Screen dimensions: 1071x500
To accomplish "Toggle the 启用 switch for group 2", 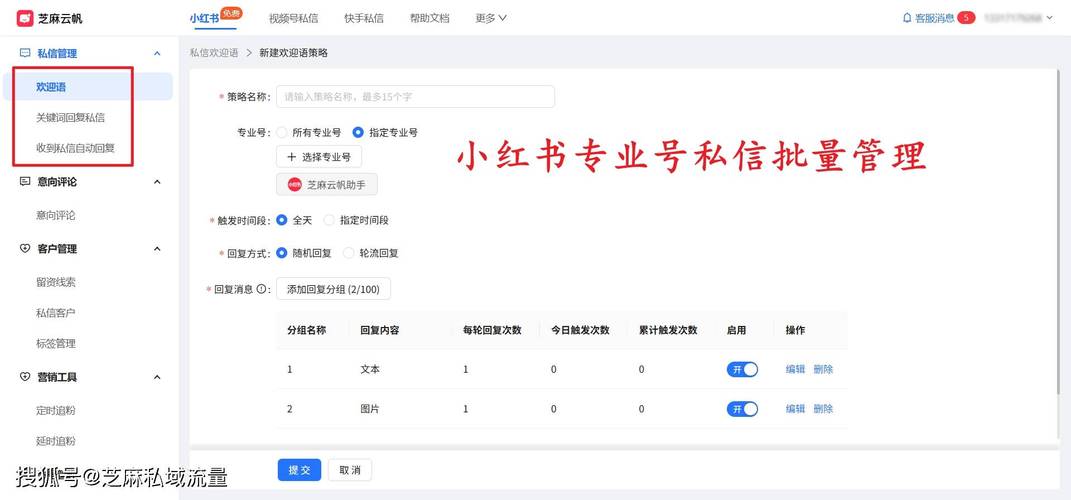I will point(742,409).
